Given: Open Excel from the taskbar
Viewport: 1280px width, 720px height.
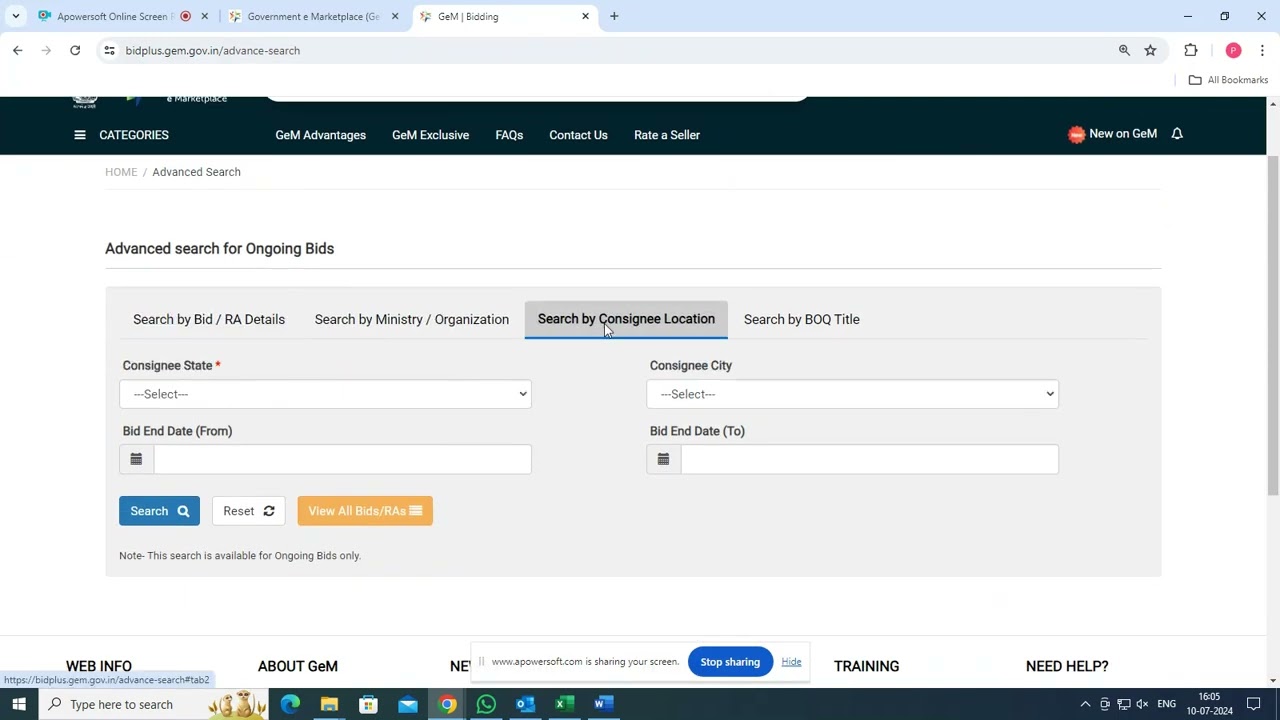Looking at the screenshot, I should click(x=564, y=704).
